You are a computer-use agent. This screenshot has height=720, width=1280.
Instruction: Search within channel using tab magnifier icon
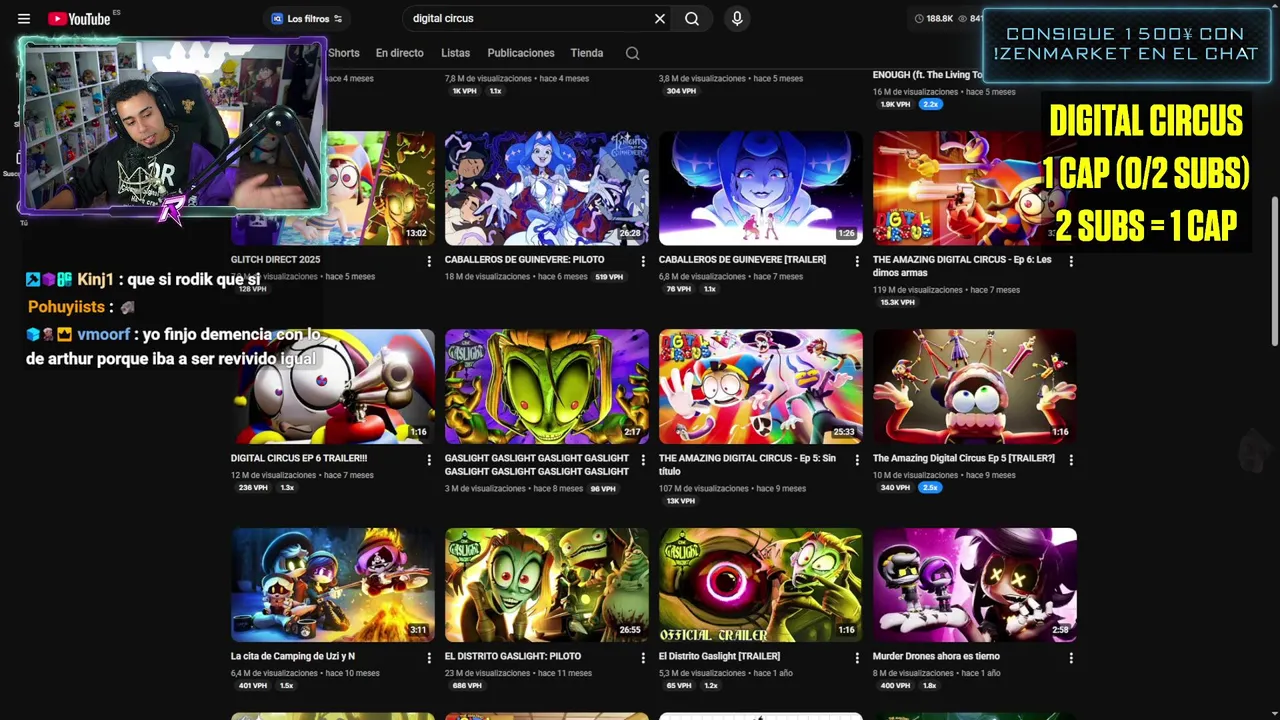pyautogui.click(x=632, y=53)
